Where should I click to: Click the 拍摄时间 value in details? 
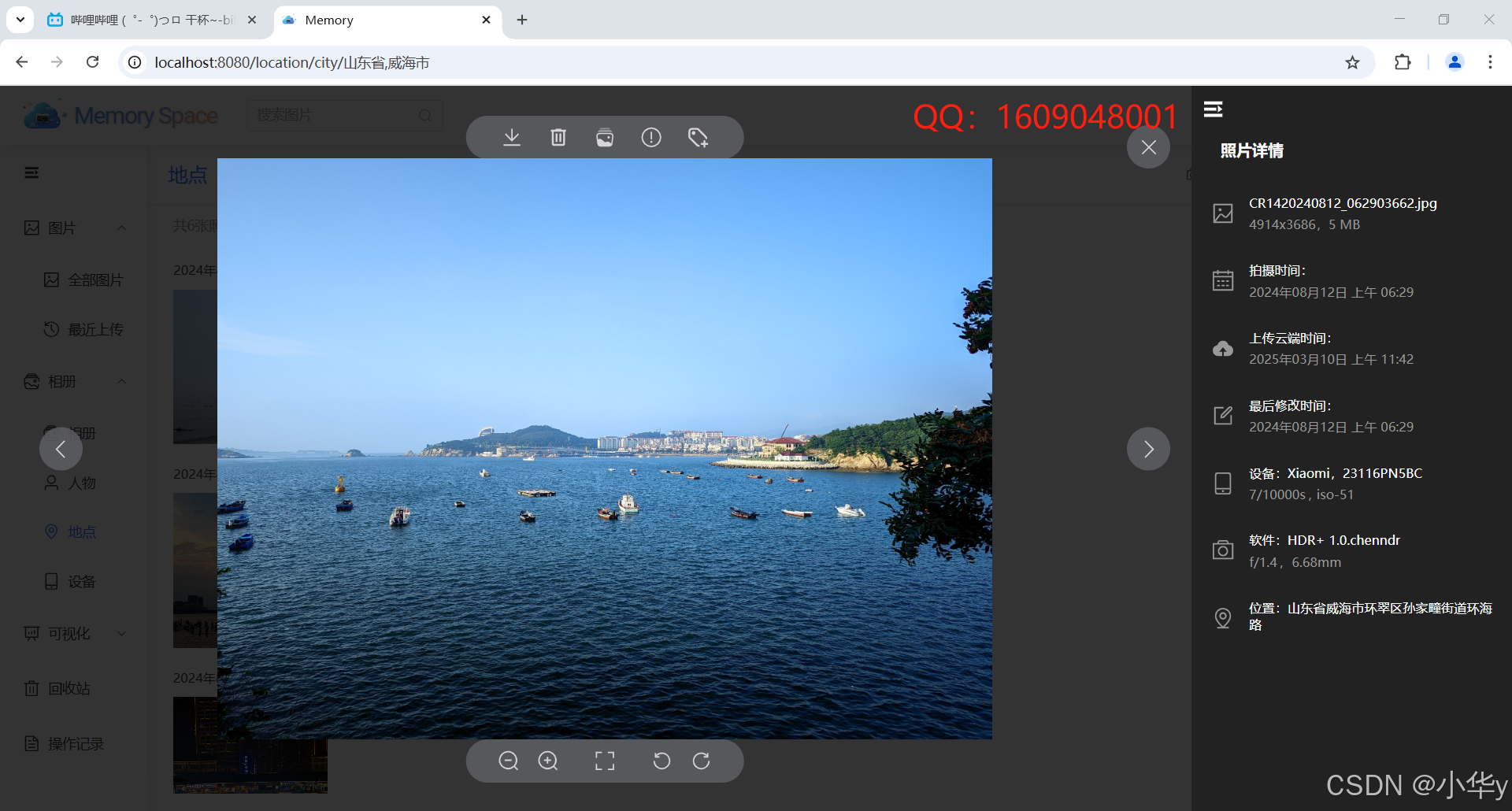point(1331,292)
